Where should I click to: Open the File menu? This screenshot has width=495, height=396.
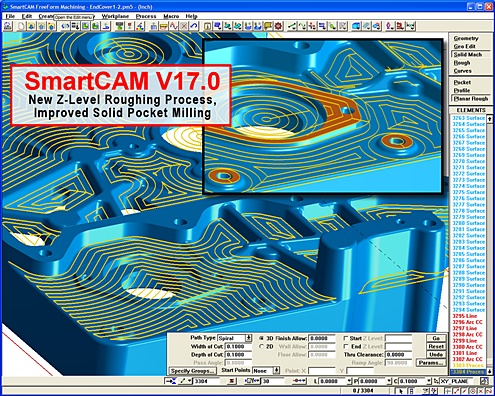(x=10, y=16)
